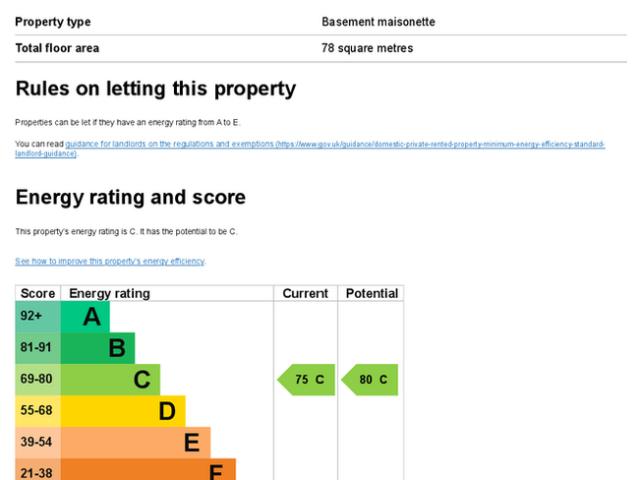The height and width of the screenshot is (480, 640).
Task: Select the 55-68 score range cell
Action: (x=38, y=411)
